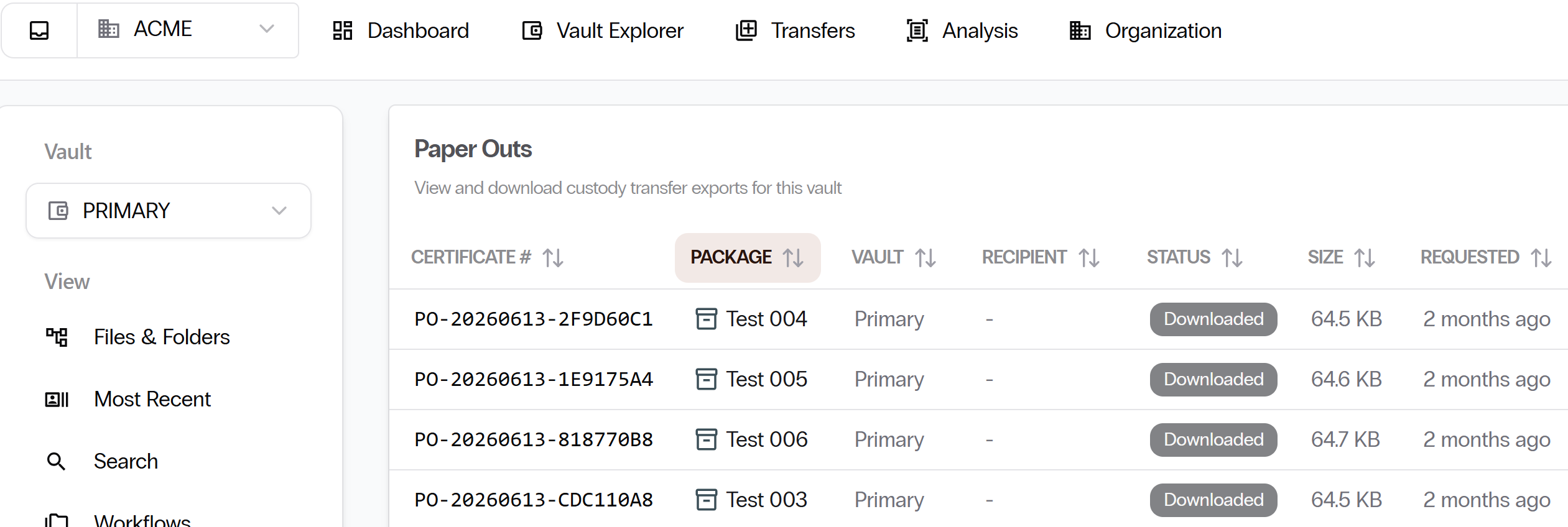
Task: Go to the Dashboard tab
Action: pos(401,30)
